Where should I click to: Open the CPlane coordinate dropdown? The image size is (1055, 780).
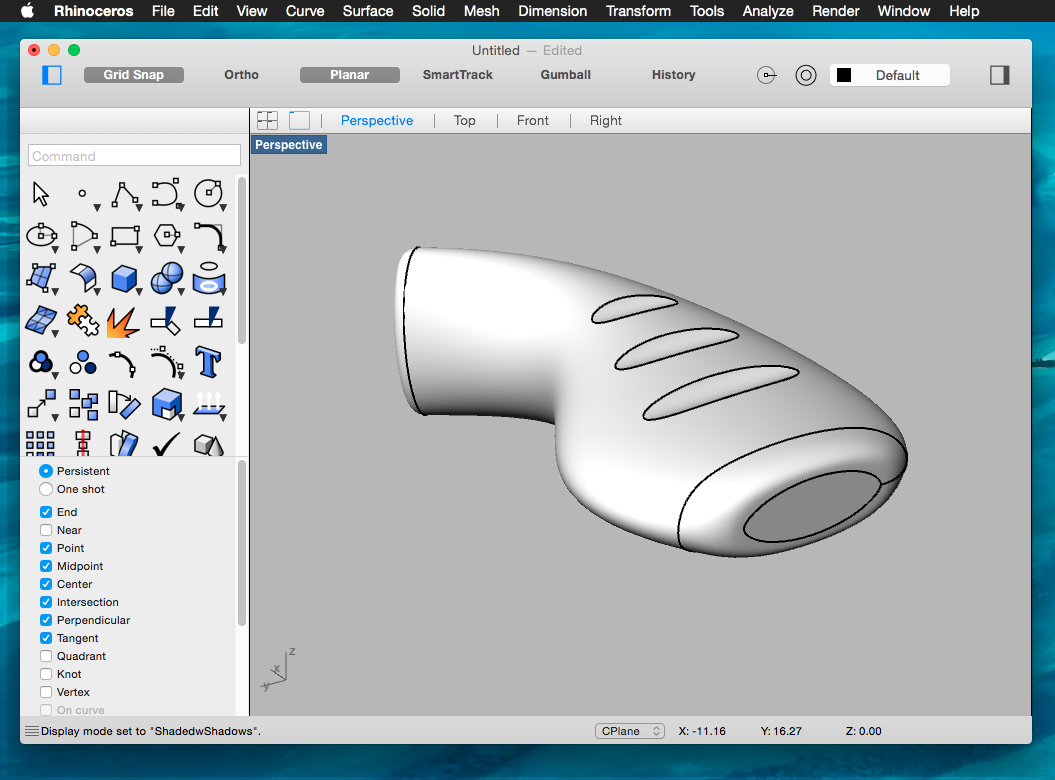[x=630, y=731]
